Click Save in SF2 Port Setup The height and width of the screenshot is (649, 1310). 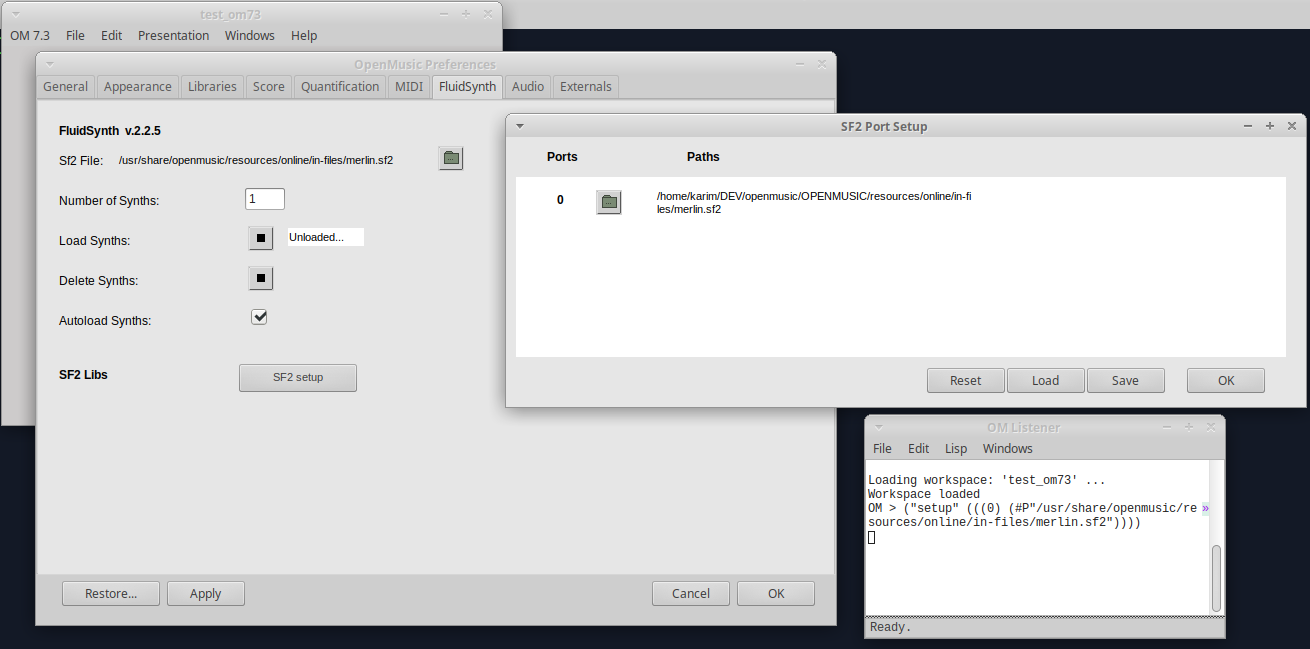click(x=1125, y=381)
